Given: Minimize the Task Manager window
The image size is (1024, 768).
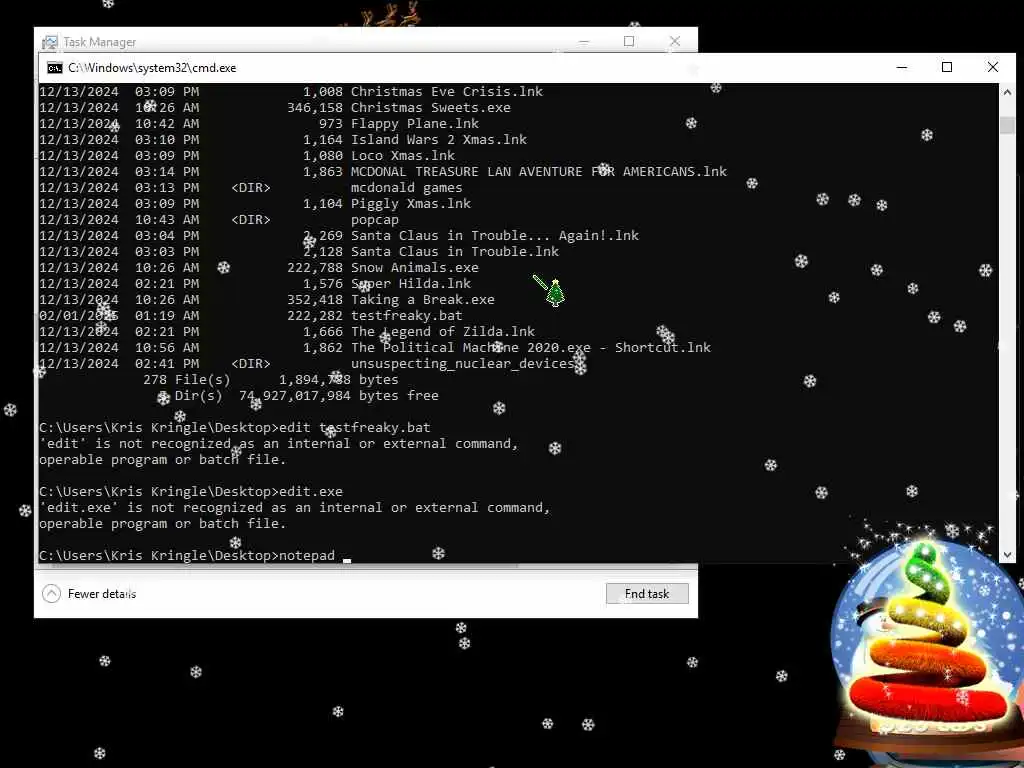Looking at the screenshot, I should pyautogui.click(x=584, y=41).
